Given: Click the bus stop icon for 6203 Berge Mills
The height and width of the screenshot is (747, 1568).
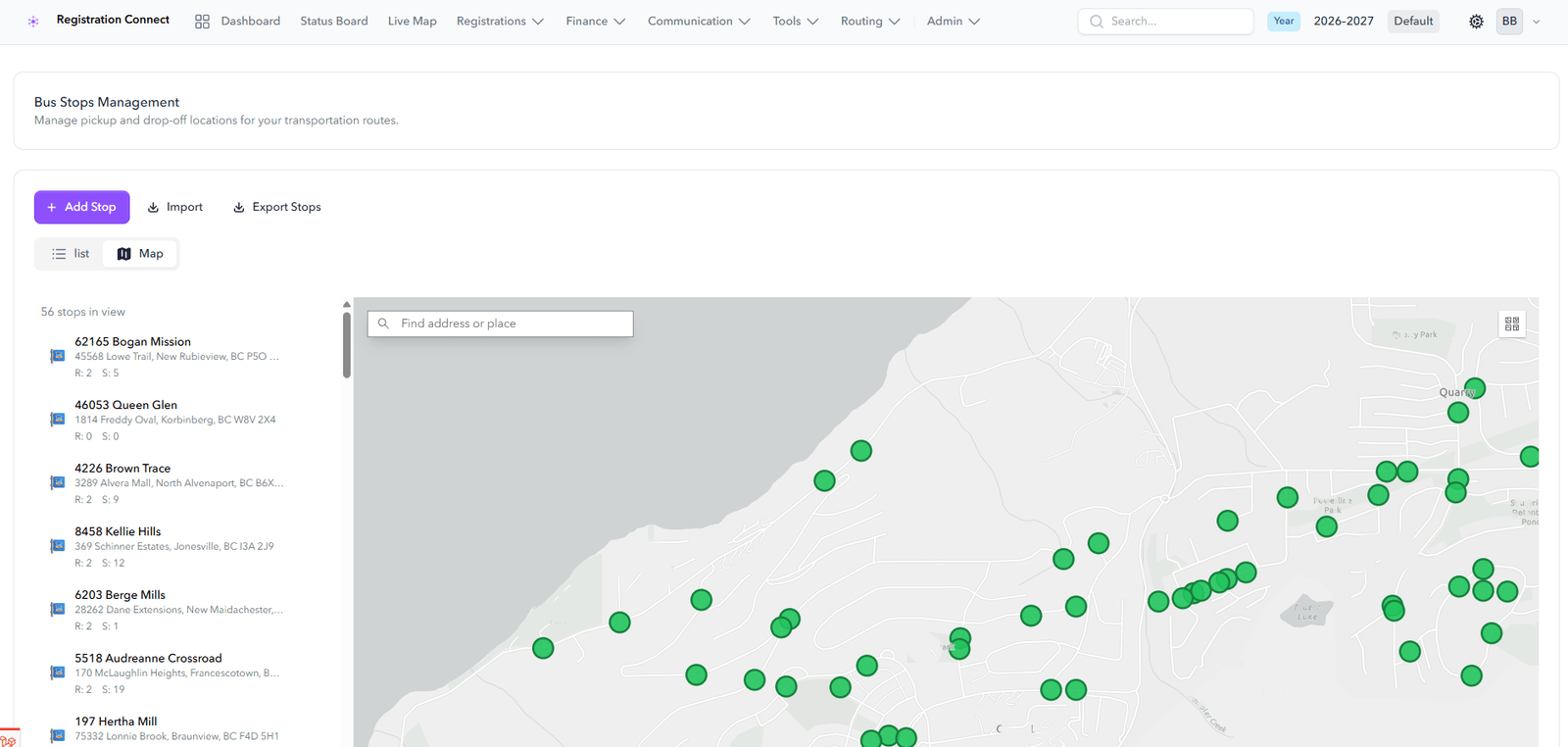Looking at the screenshot, I should (x=58, y=609).
